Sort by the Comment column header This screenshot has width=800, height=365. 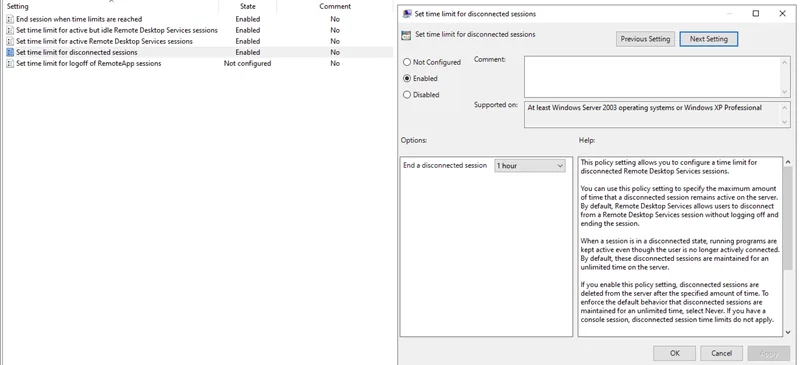coord(335,7)
